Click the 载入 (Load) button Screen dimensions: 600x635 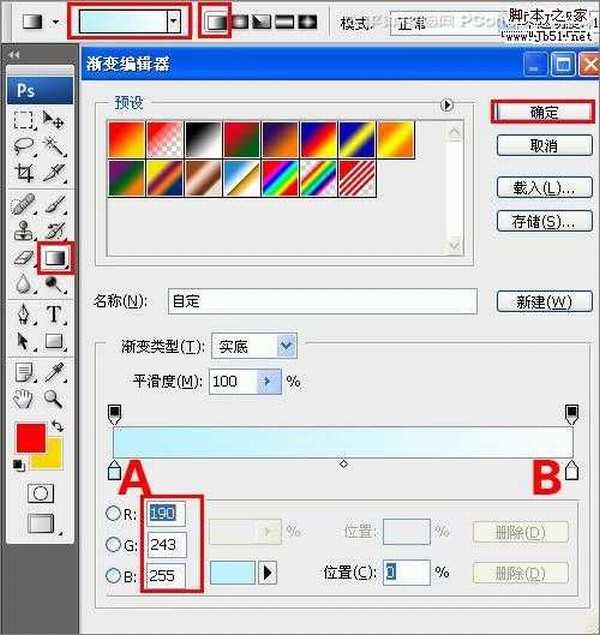[x=537, y=188]
